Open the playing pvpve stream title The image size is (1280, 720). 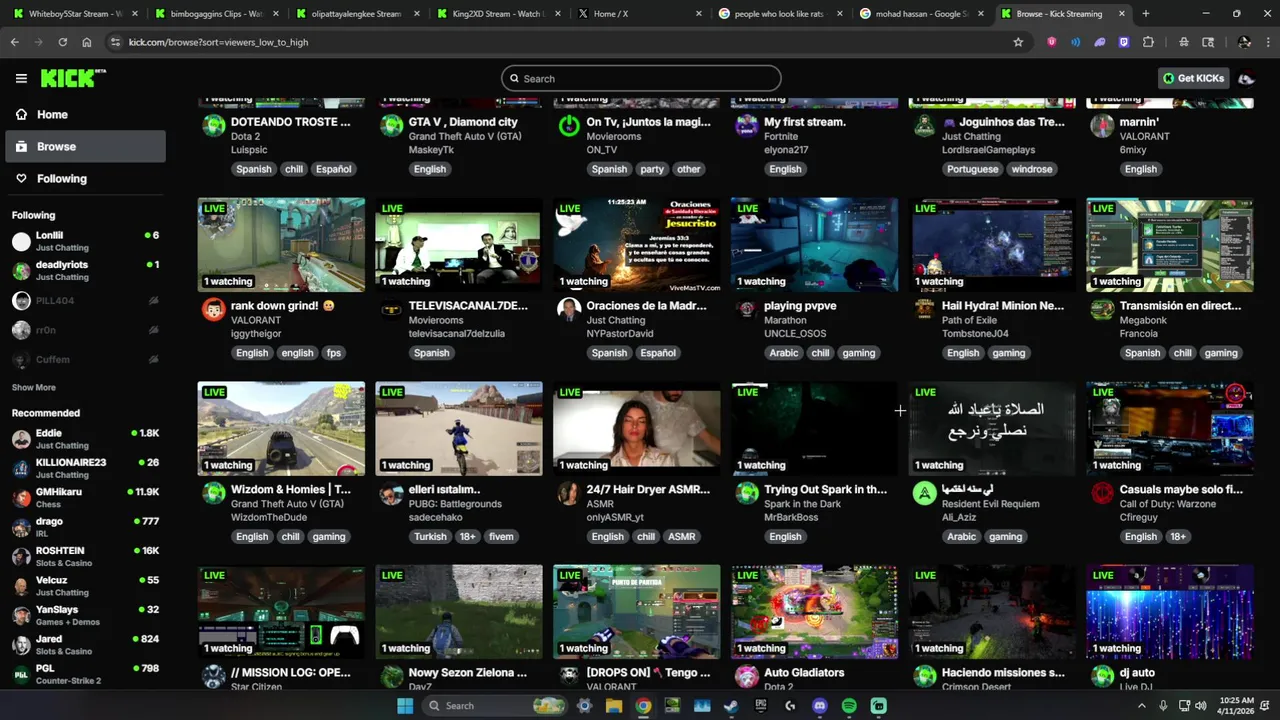(800, 306)
